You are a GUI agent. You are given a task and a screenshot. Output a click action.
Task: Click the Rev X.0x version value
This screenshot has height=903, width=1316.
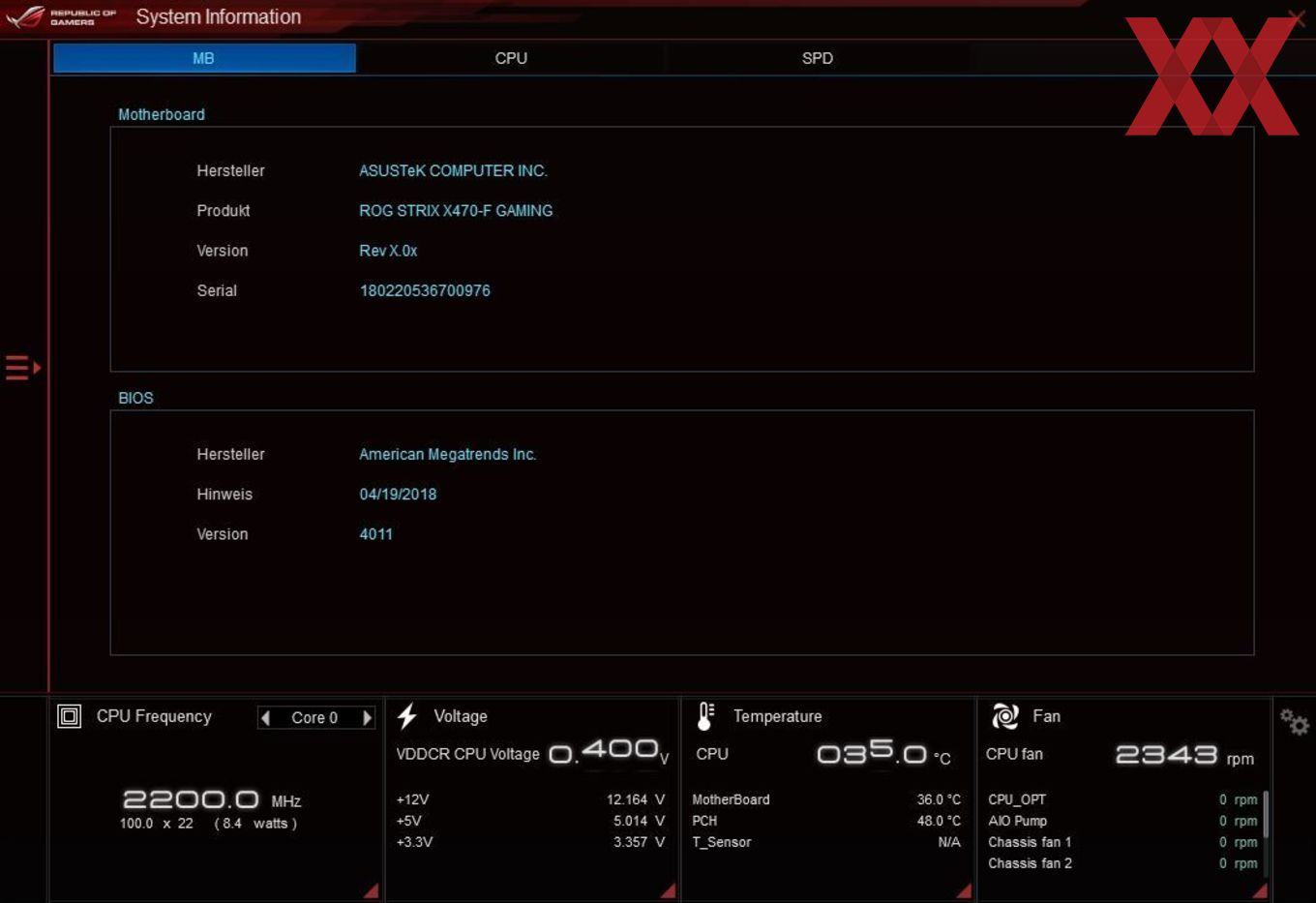(388, 251)
